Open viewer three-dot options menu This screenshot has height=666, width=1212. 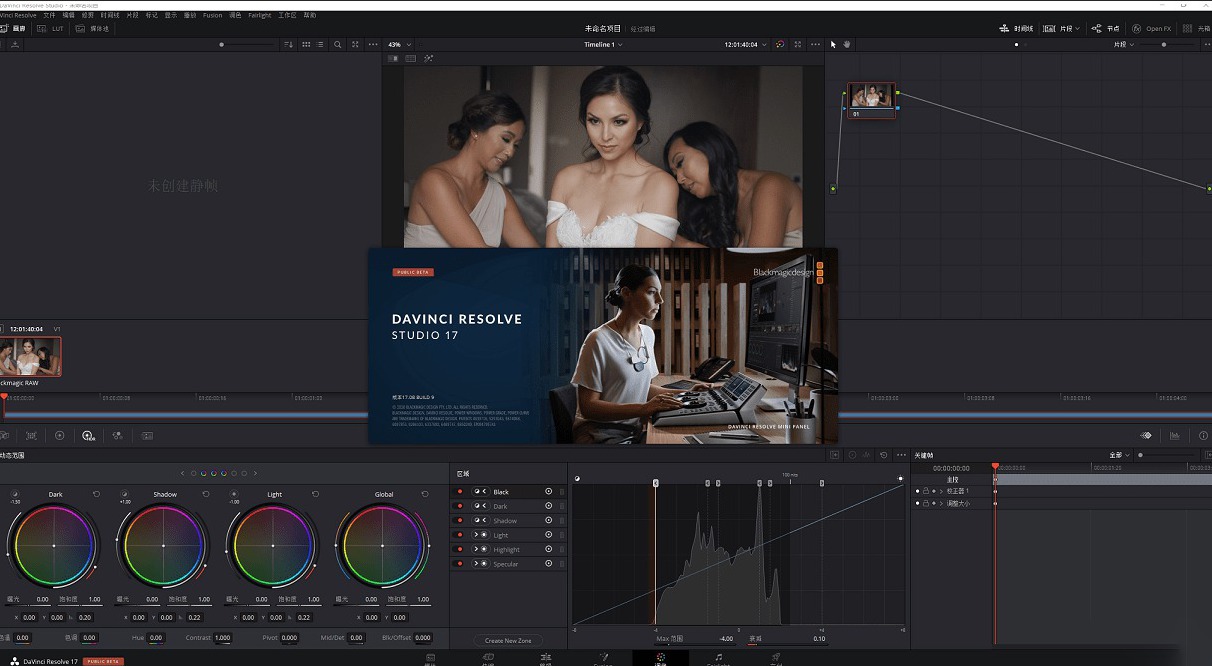tap(814, 45)
